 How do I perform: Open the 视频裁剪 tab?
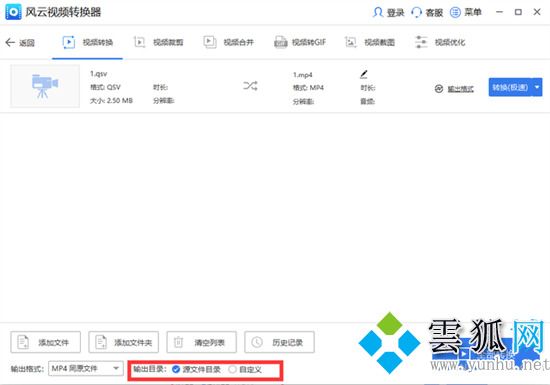click(159, 42)
